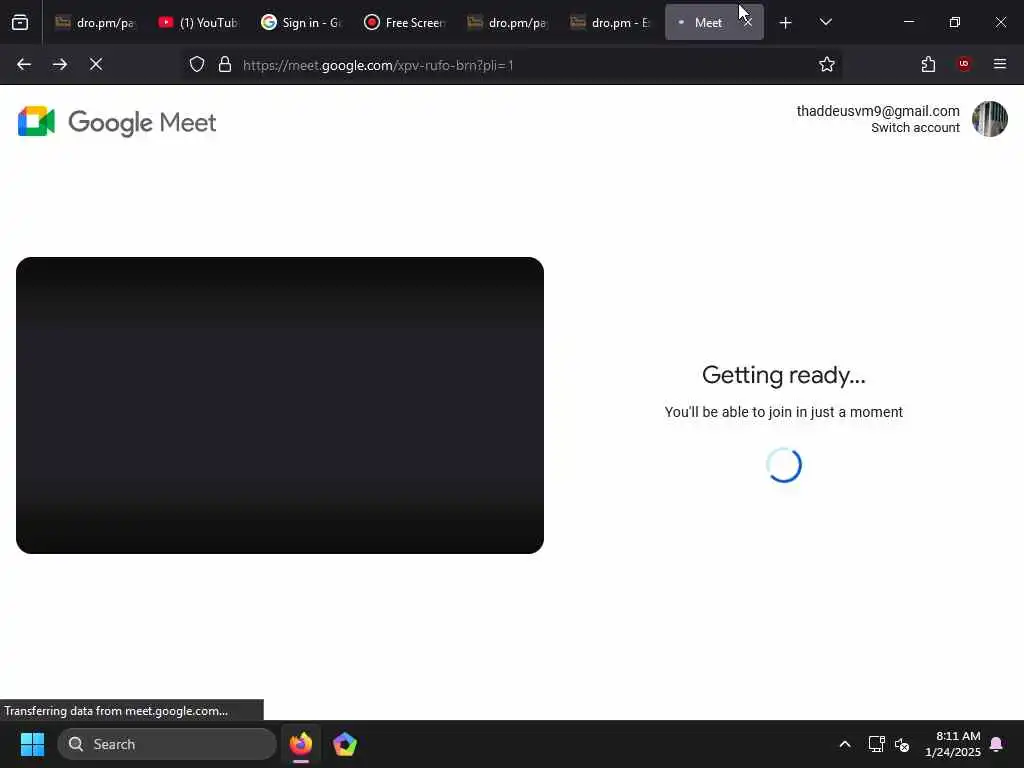Open the clock and date panel

(x=952, y=744)
